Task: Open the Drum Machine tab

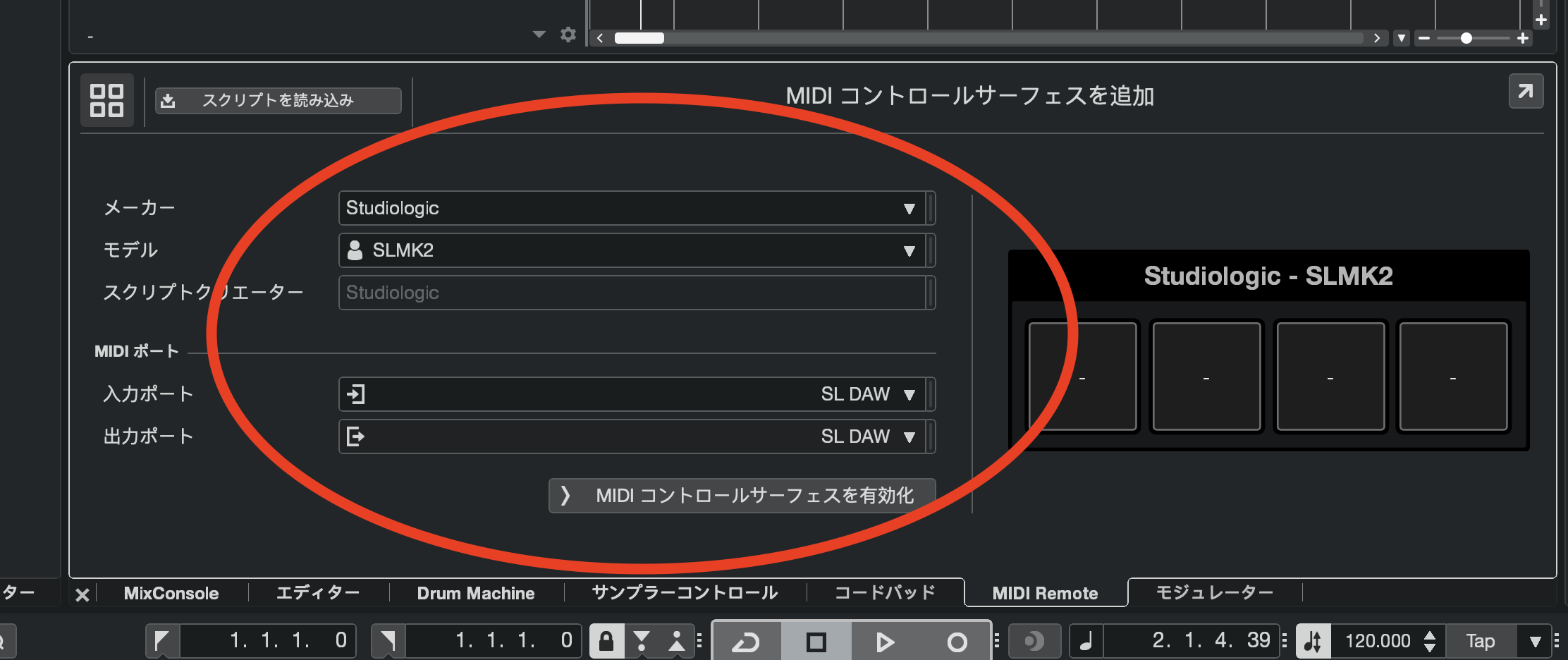Action: 475,593
